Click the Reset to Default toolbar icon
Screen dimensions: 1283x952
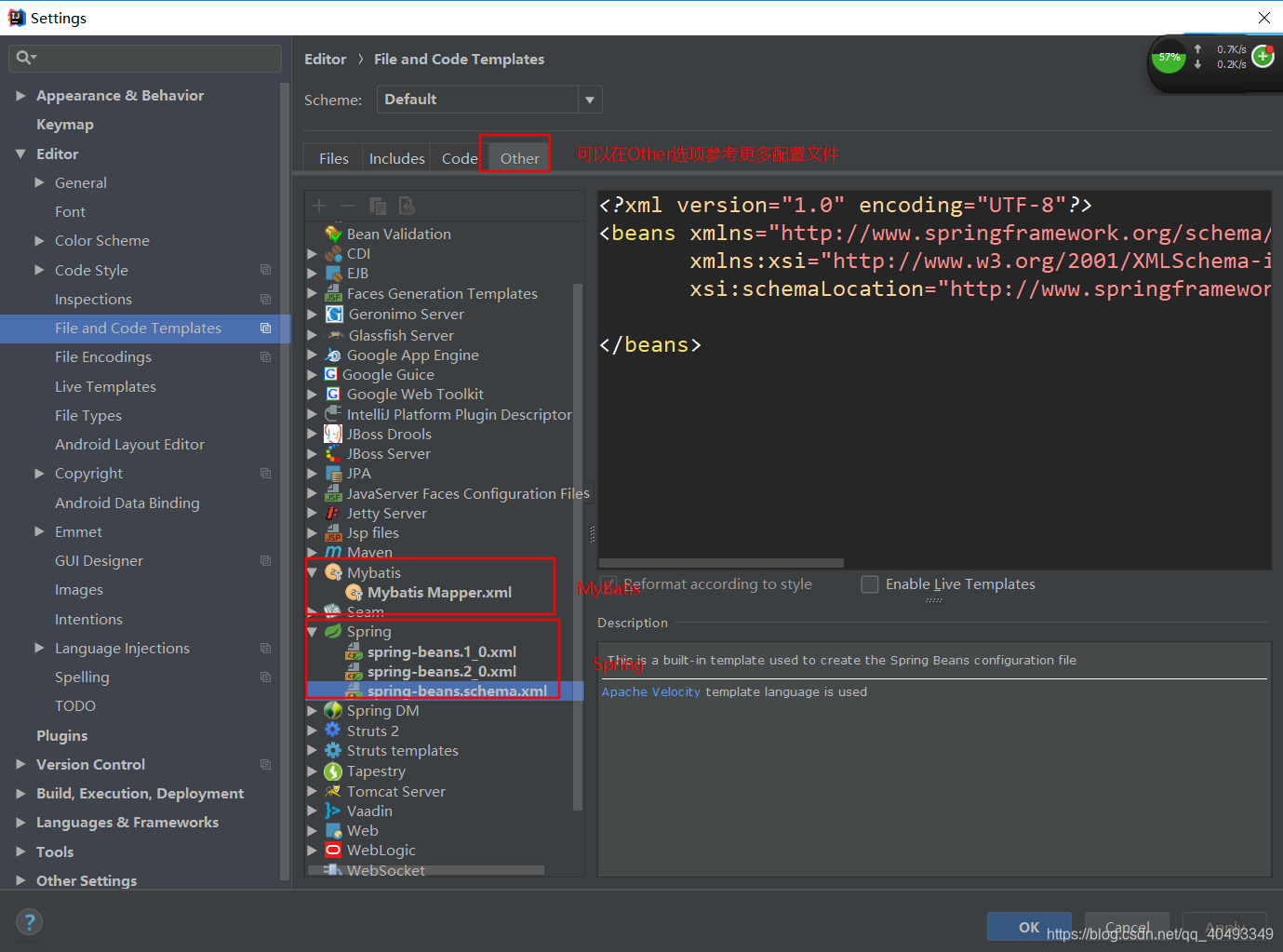tap(407, 206)
